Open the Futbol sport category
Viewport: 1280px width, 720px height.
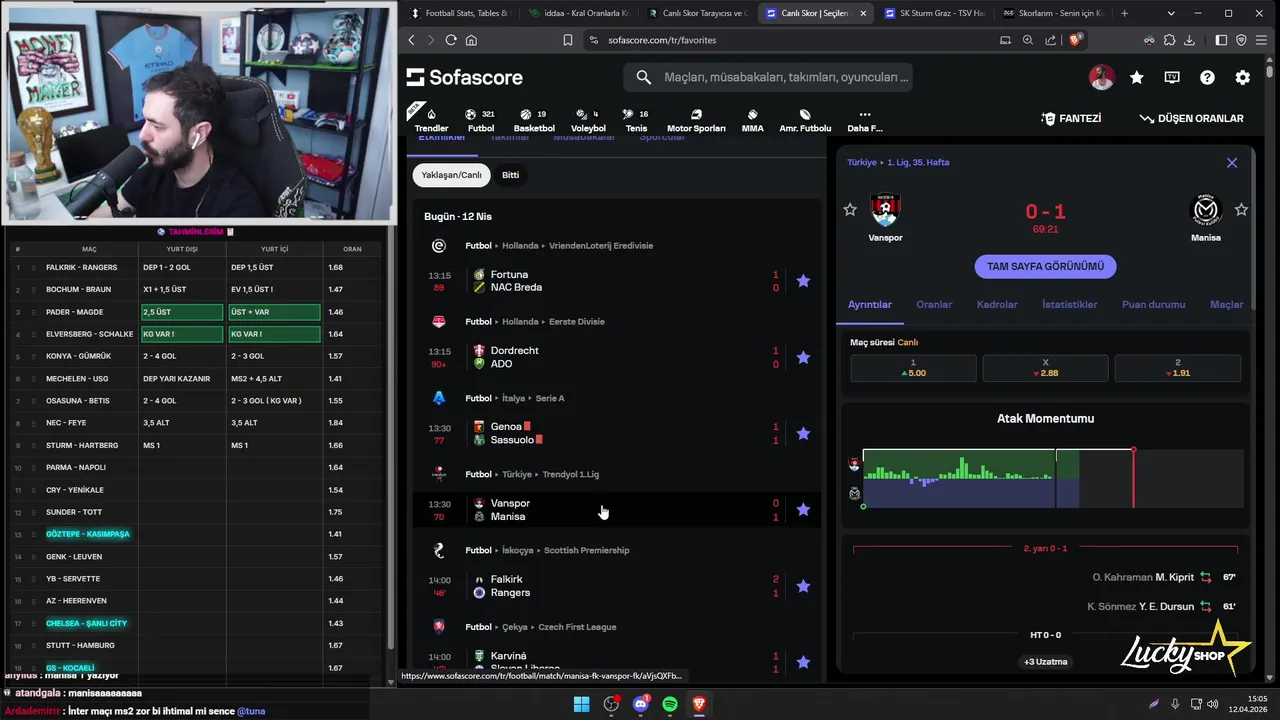pos(481,120)
